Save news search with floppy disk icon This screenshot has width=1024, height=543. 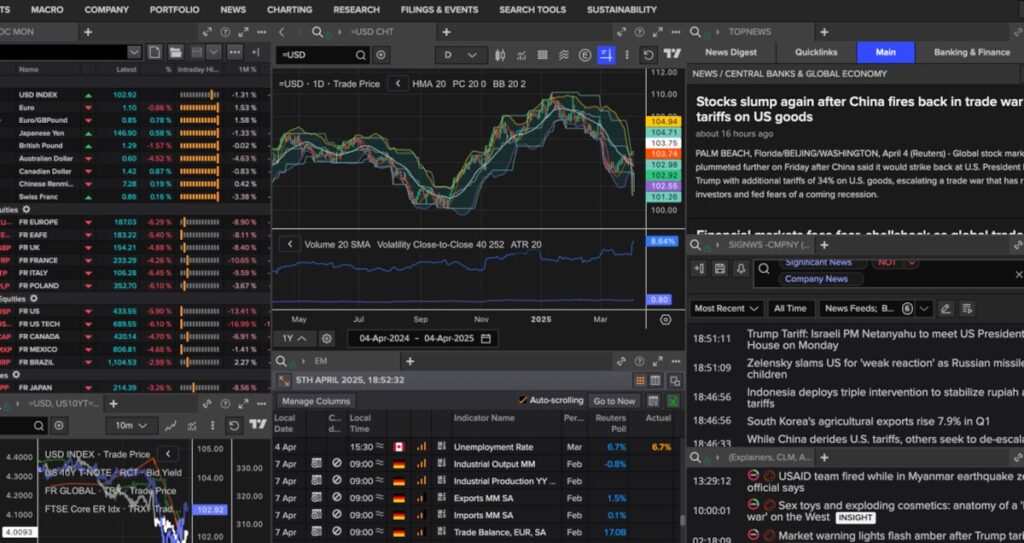[720, 269]
